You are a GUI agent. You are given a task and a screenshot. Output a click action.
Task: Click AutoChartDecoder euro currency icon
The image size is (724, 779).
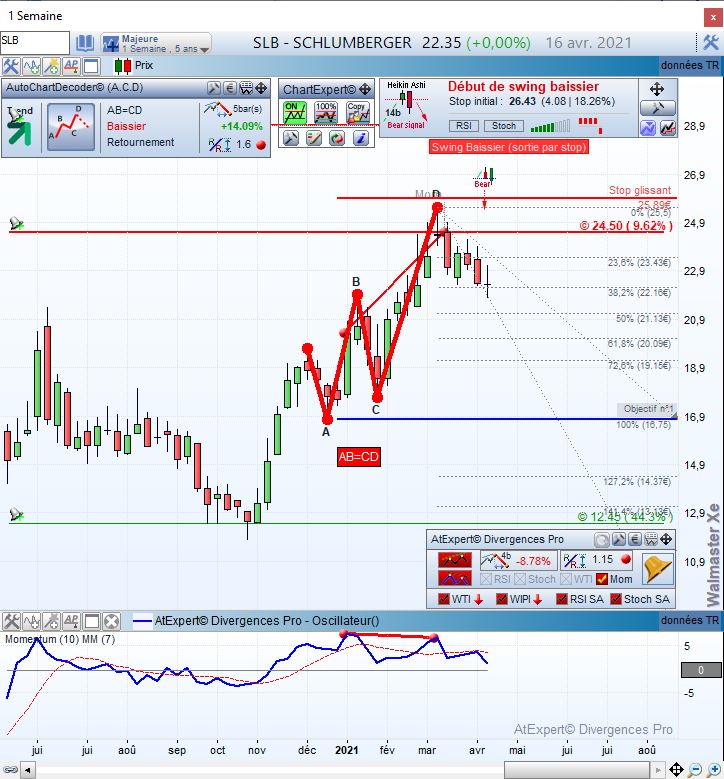click(230, 88)
